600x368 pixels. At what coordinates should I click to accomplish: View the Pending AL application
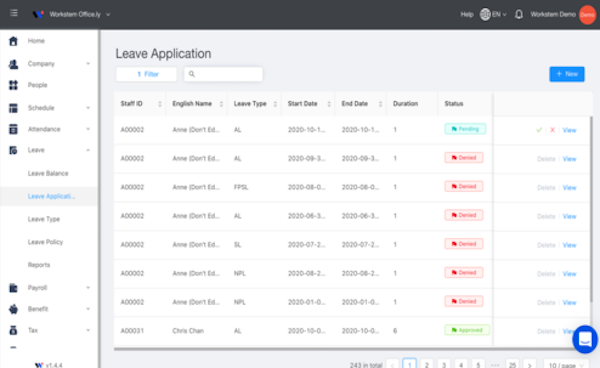pyautogui.click(x=569, y=130)
